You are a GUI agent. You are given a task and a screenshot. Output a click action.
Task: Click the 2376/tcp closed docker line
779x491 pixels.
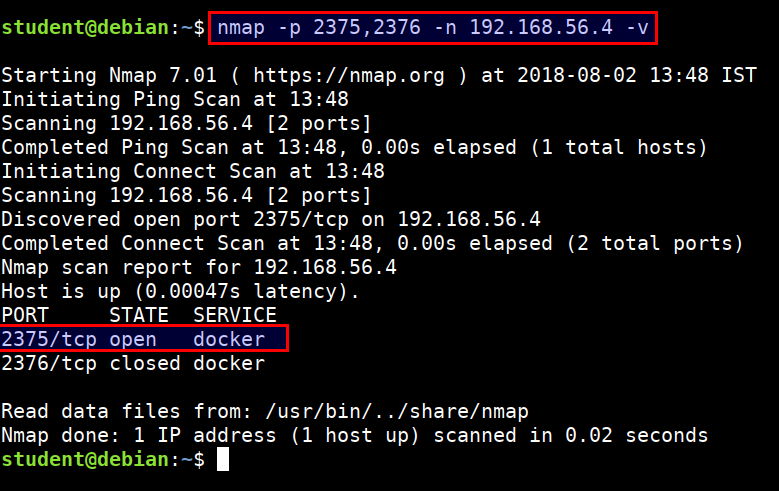coord(133,363)
